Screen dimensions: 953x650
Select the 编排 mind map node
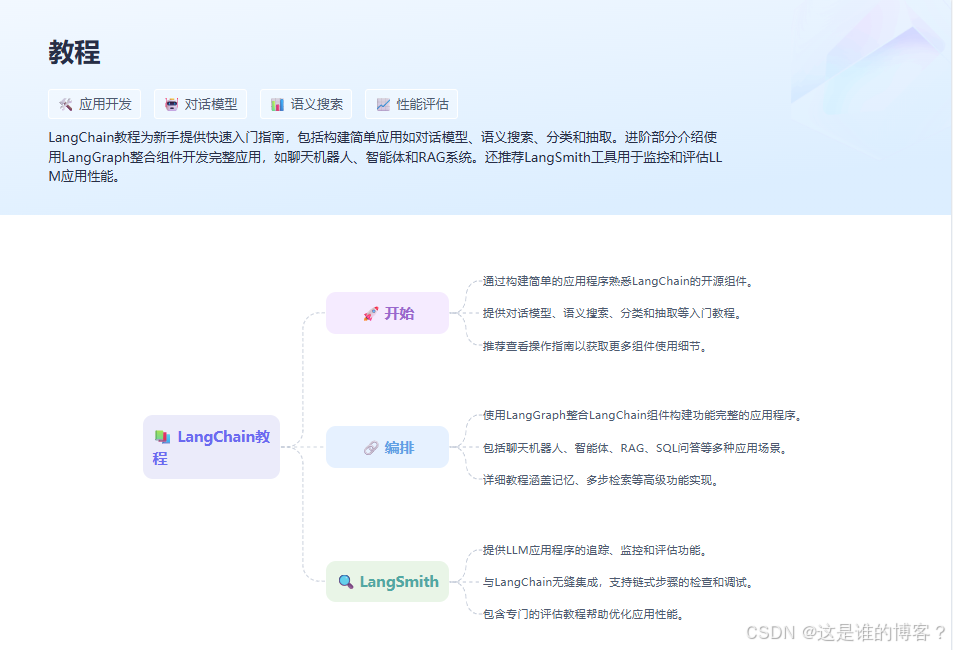tap(388, 447)
